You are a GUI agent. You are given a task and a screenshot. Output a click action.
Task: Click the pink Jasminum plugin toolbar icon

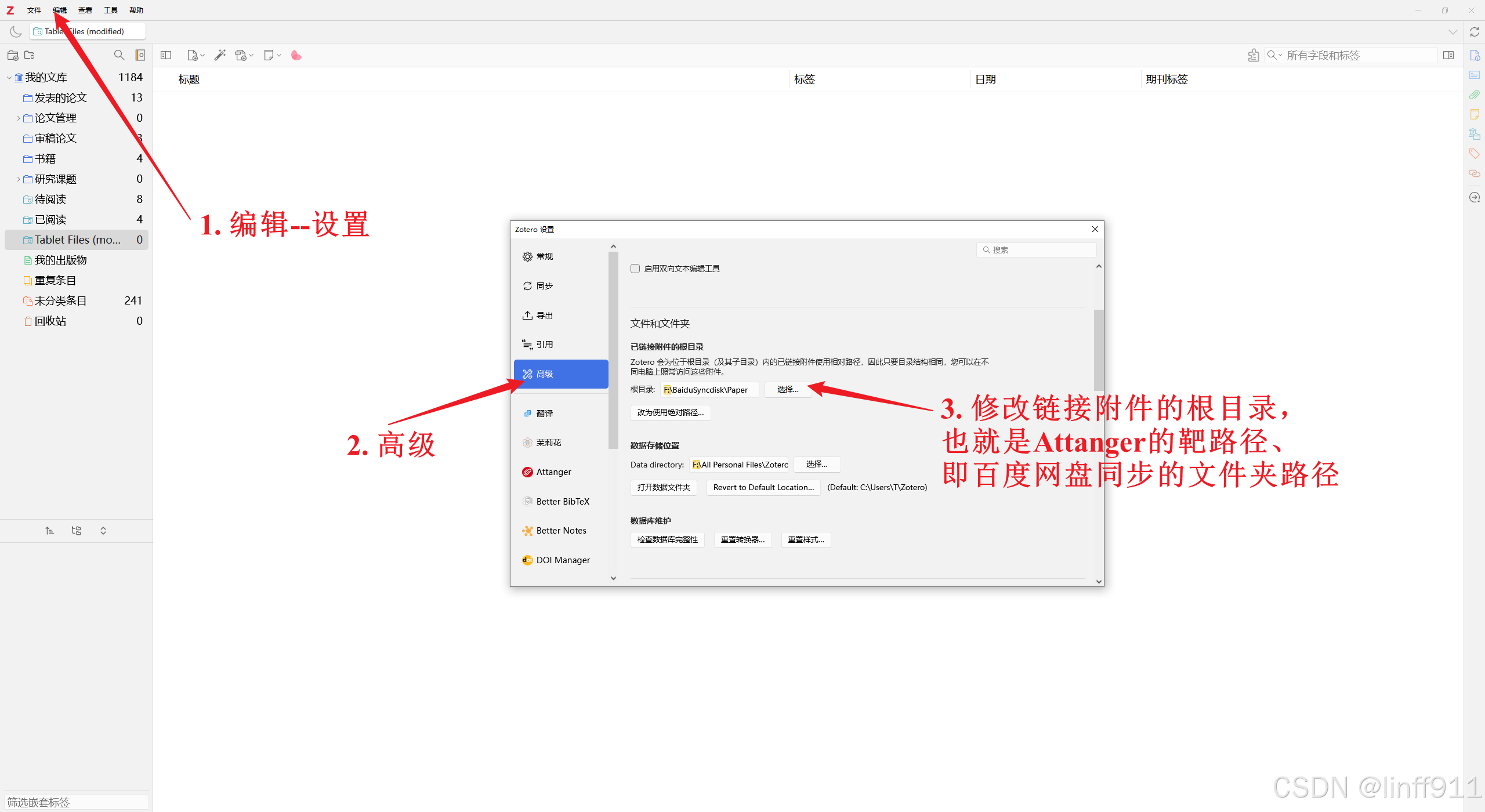[x=296, y=55]
